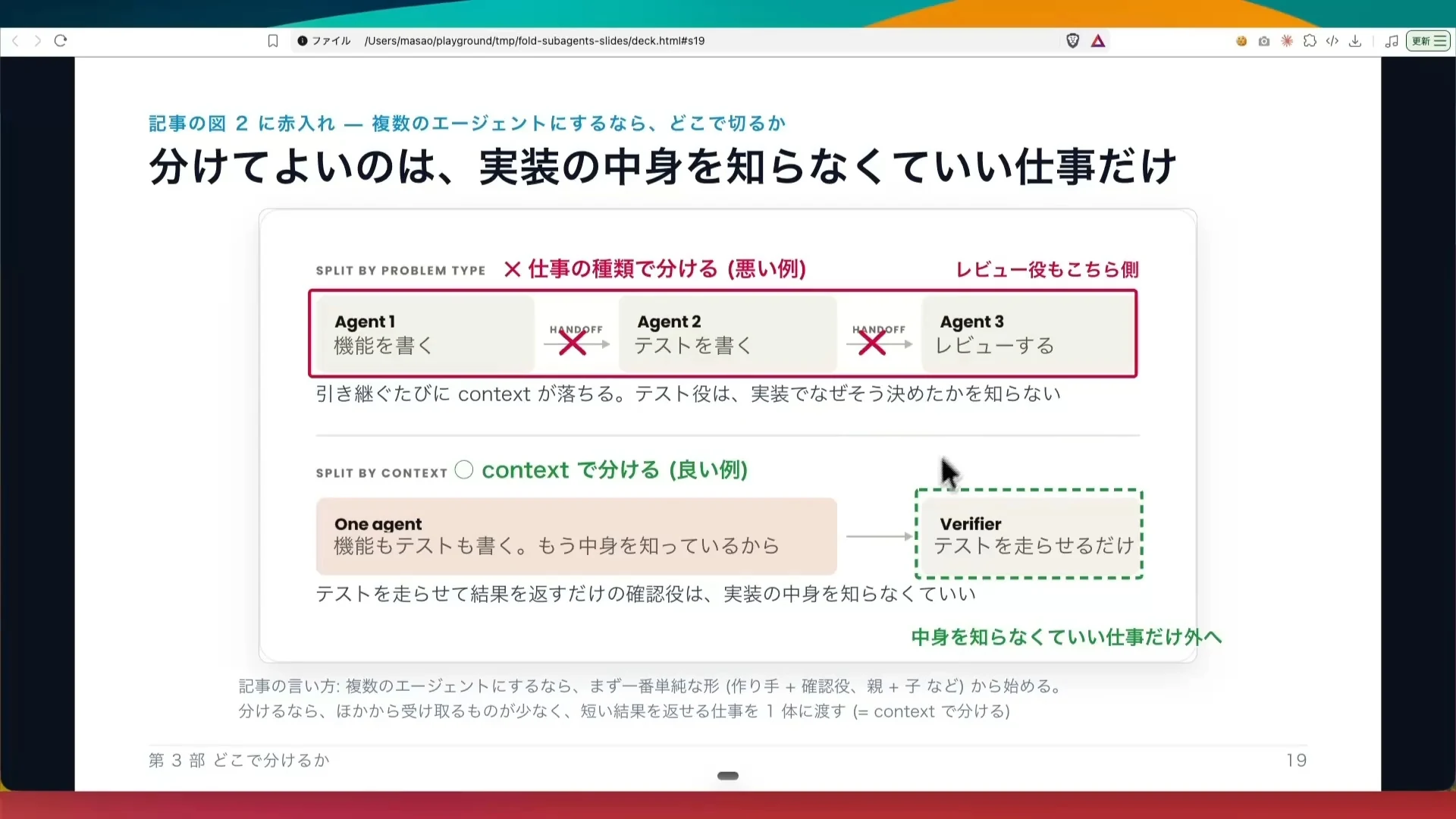
Task: Select the dashed Verifier box
Action: [x=1029, y=534]
